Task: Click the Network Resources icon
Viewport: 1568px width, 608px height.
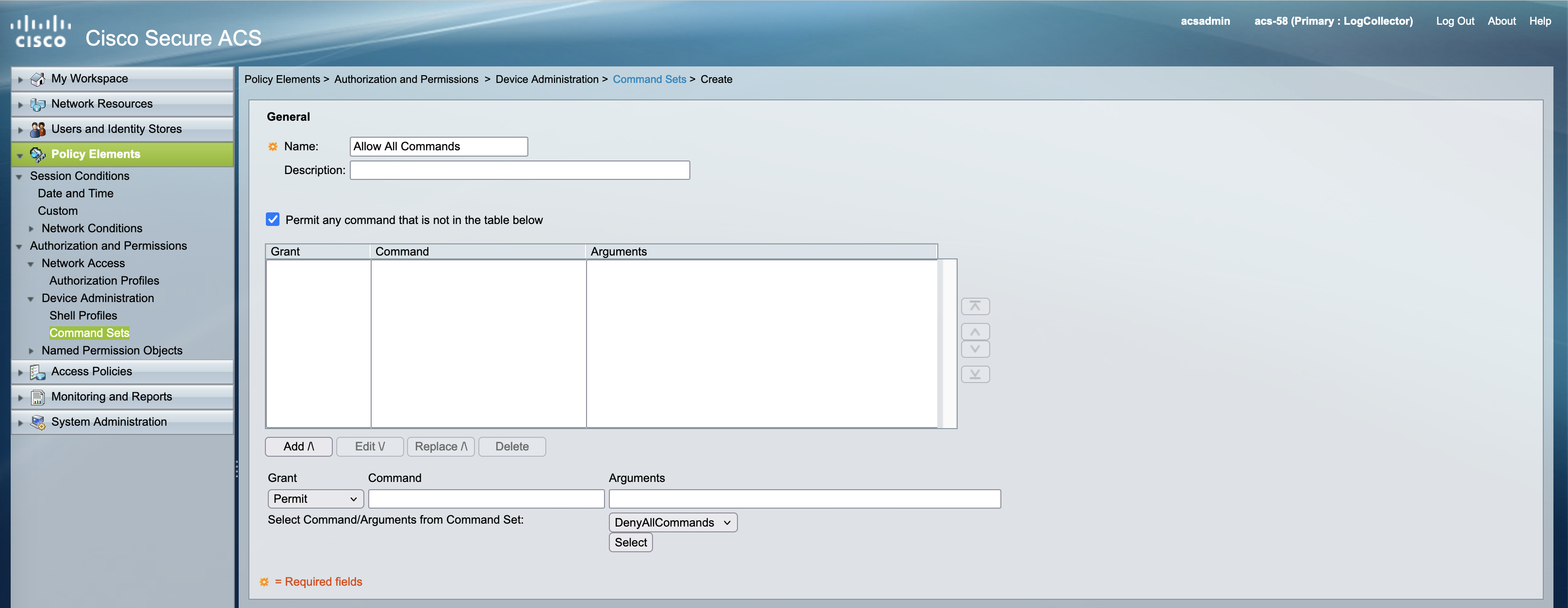Action: [38, 105]
